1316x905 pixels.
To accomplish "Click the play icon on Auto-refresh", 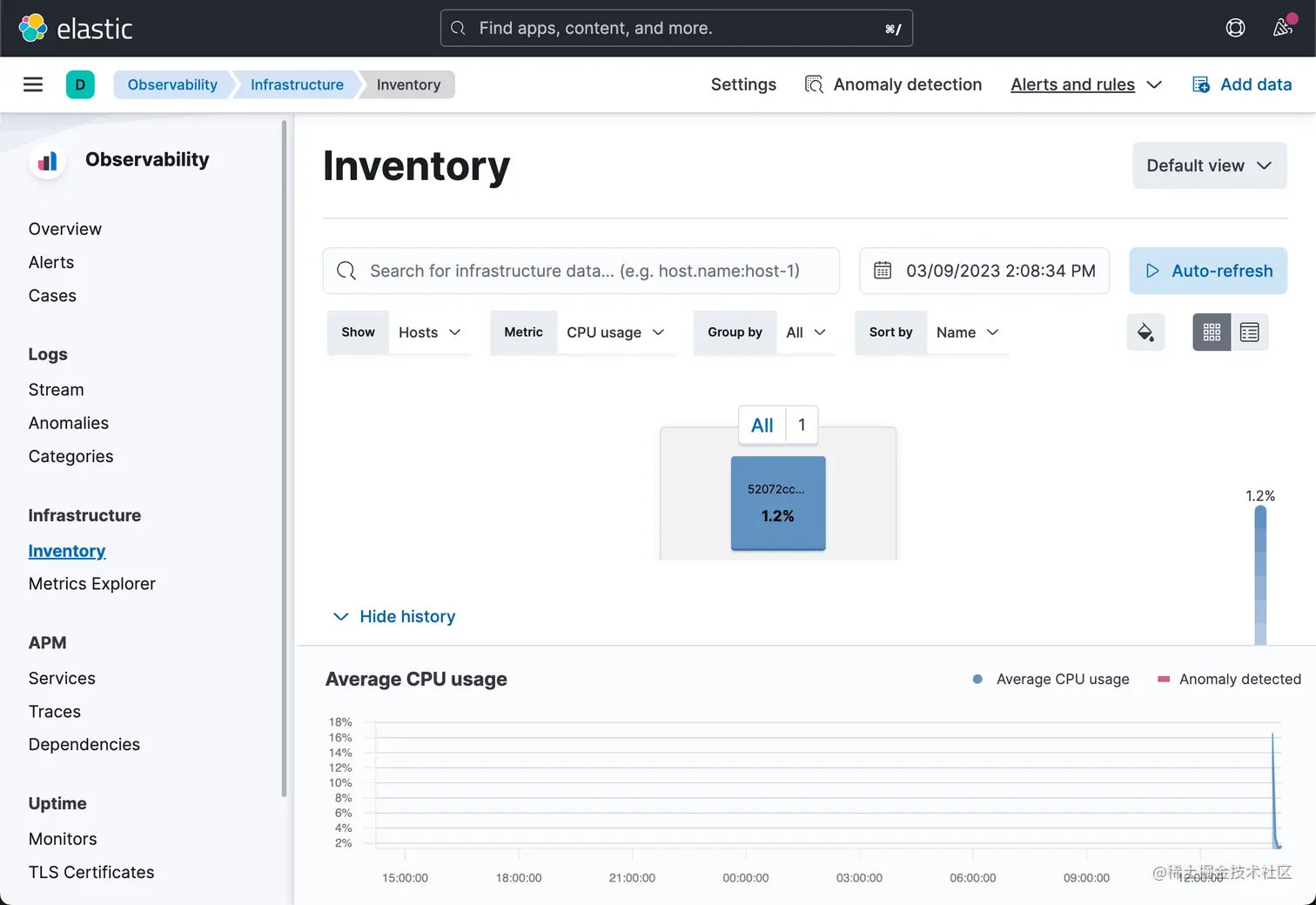I will tap(1152, 271).
